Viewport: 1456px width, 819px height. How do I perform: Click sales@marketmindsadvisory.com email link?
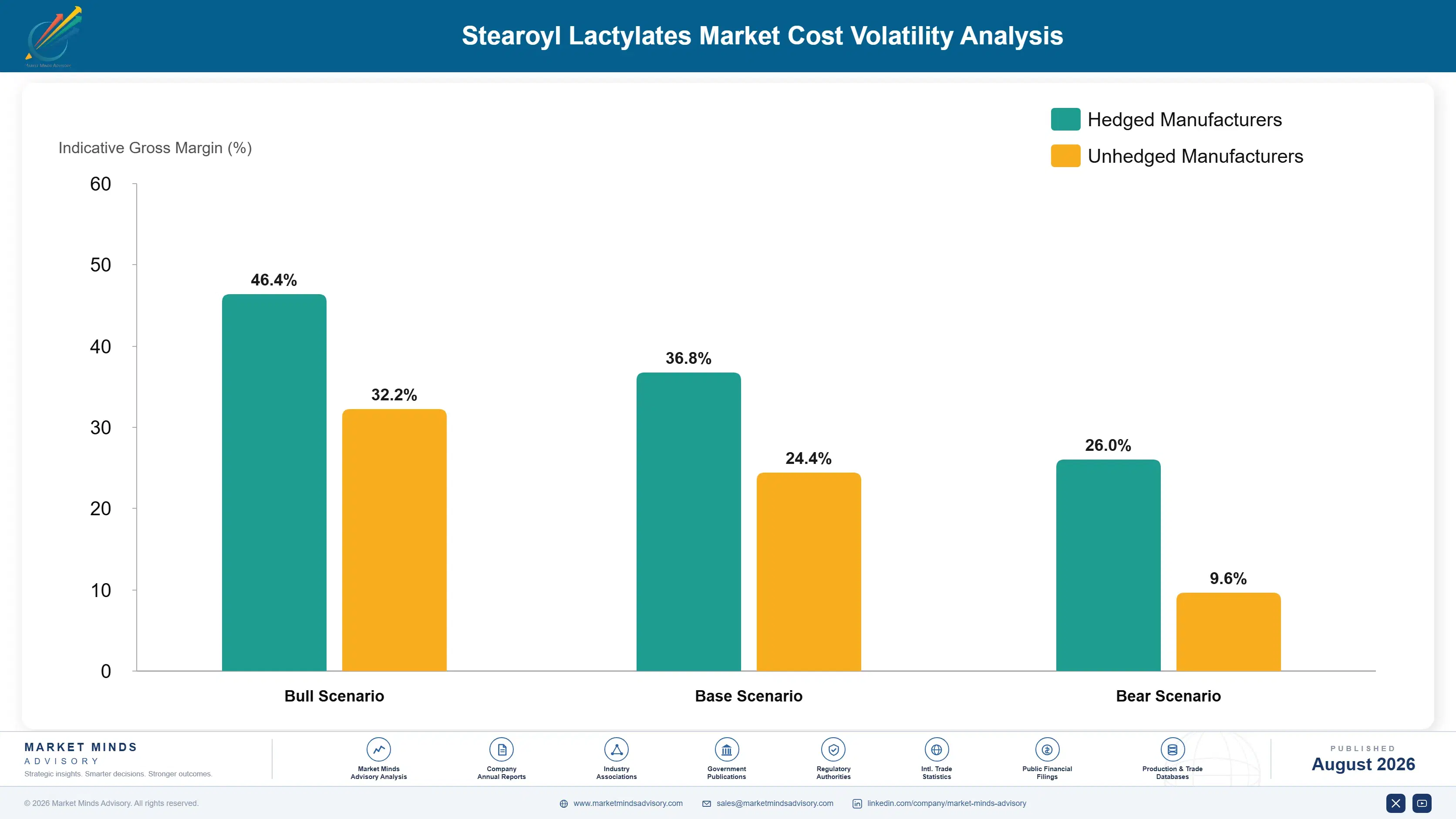click(x=775, y=803)
